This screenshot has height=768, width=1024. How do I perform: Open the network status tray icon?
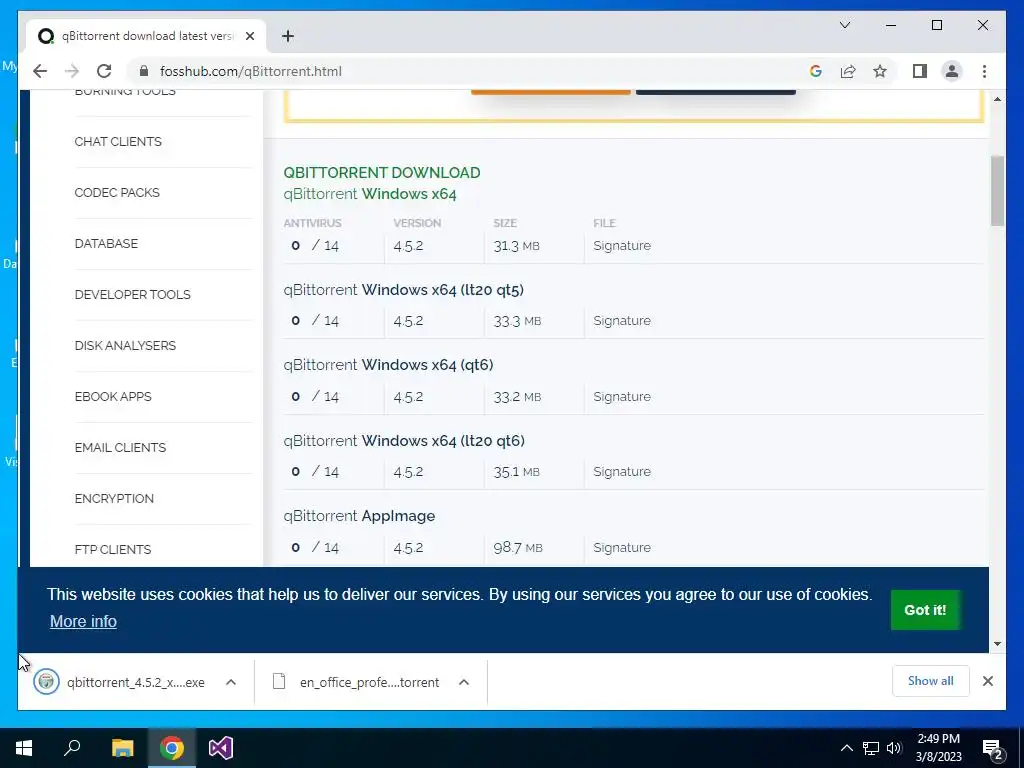click(x=871, y=748)
